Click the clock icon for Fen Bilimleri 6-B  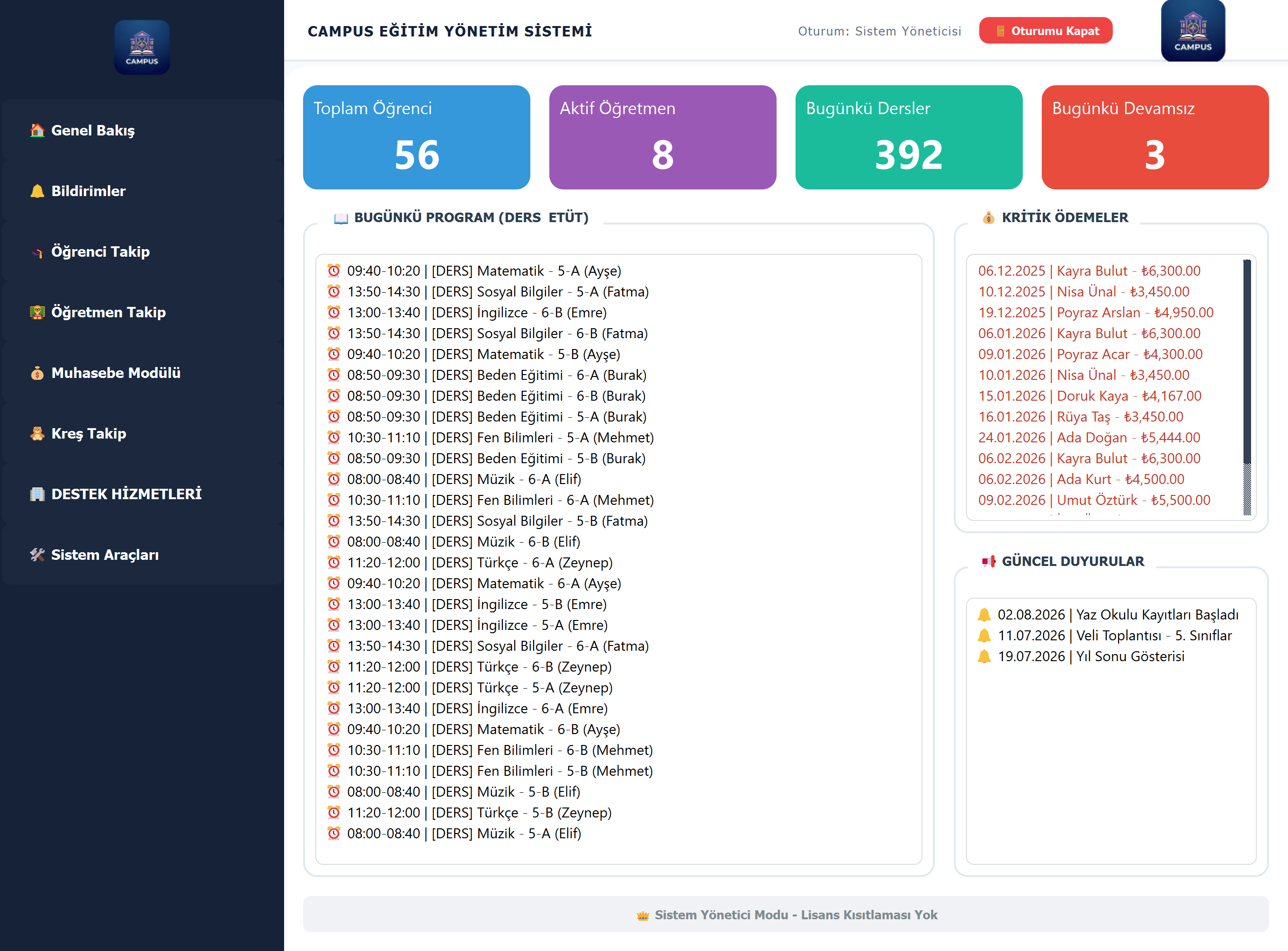coord(334,750)
